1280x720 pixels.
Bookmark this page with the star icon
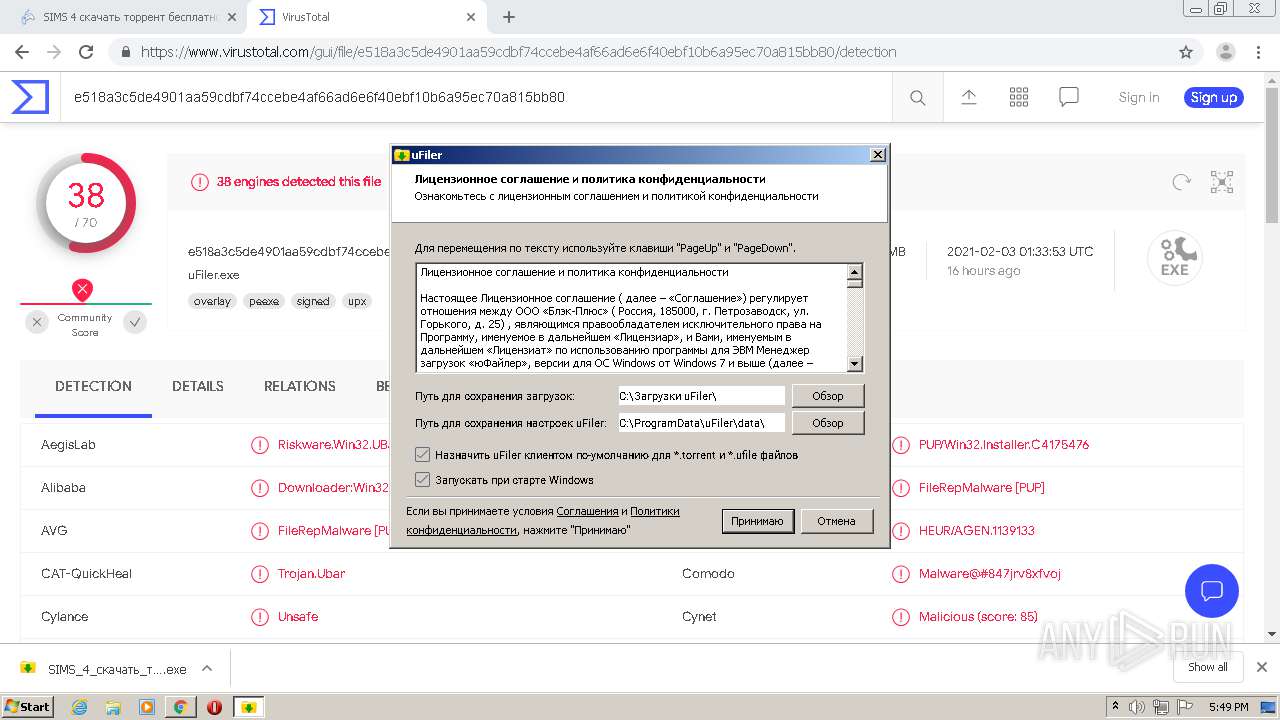pos(1186,52)
